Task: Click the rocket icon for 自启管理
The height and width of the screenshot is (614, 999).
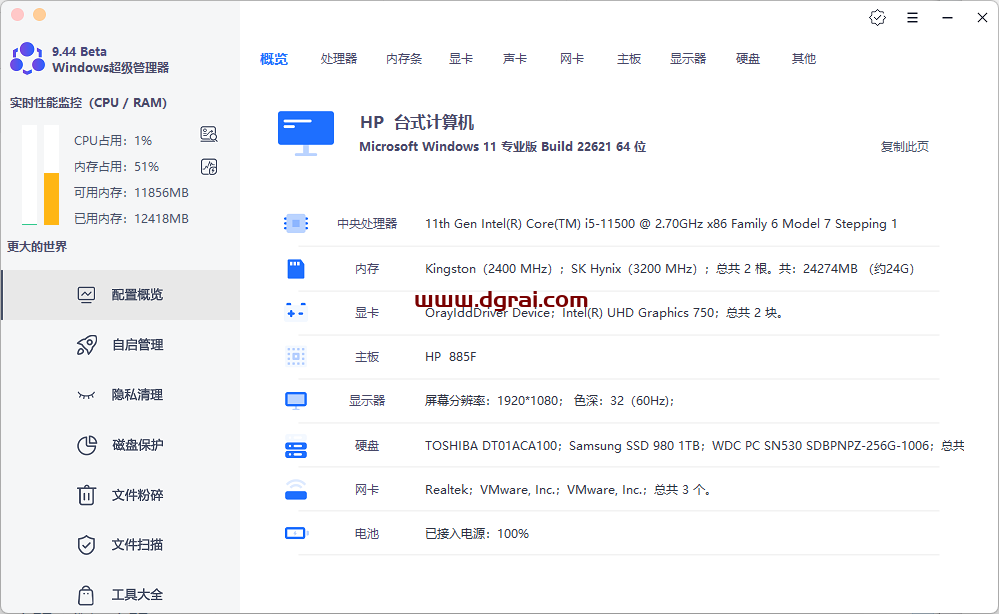Action: pos(87,345)
